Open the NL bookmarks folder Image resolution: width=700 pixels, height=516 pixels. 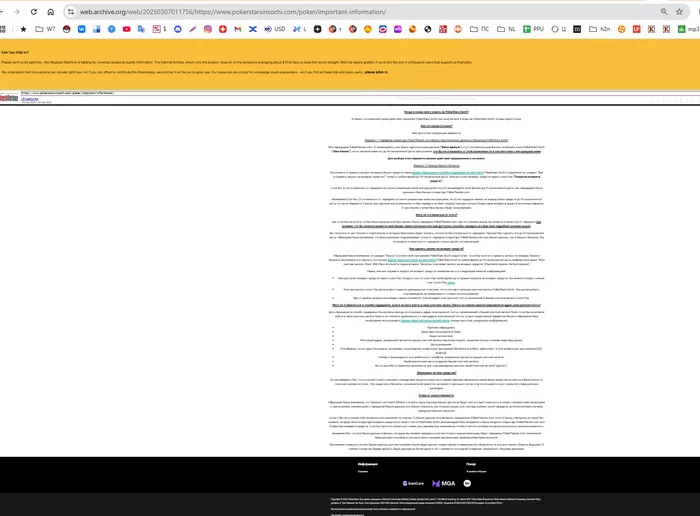pyautogui.click(x=506, y=29)
